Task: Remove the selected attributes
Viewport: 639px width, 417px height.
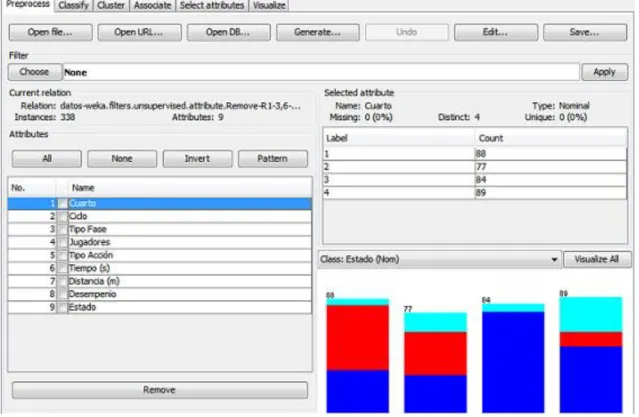Action: click(x=160, y=390)
